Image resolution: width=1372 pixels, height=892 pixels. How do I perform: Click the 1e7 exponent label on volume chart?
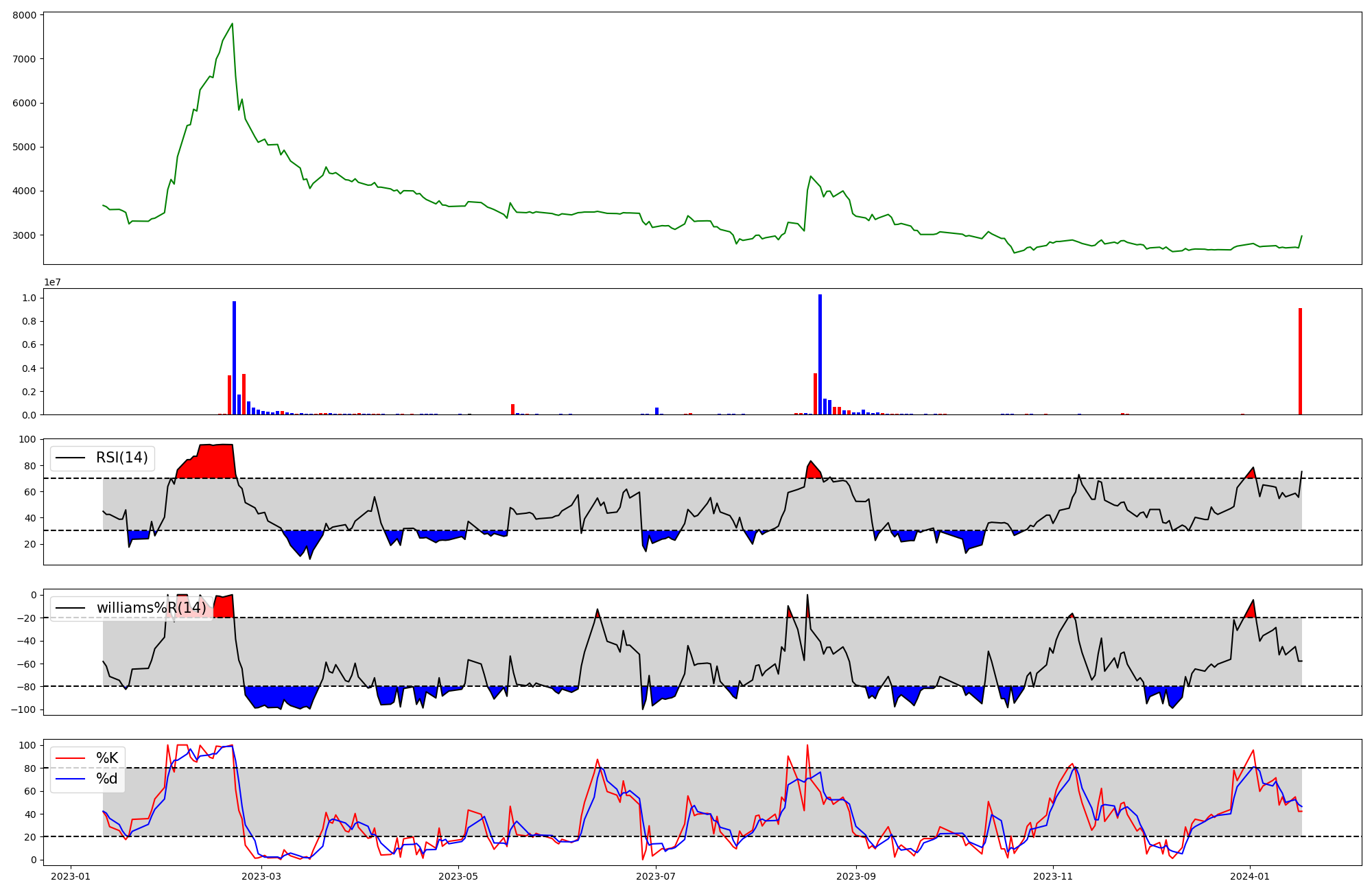pyautogui.click(x=52, y=283)
